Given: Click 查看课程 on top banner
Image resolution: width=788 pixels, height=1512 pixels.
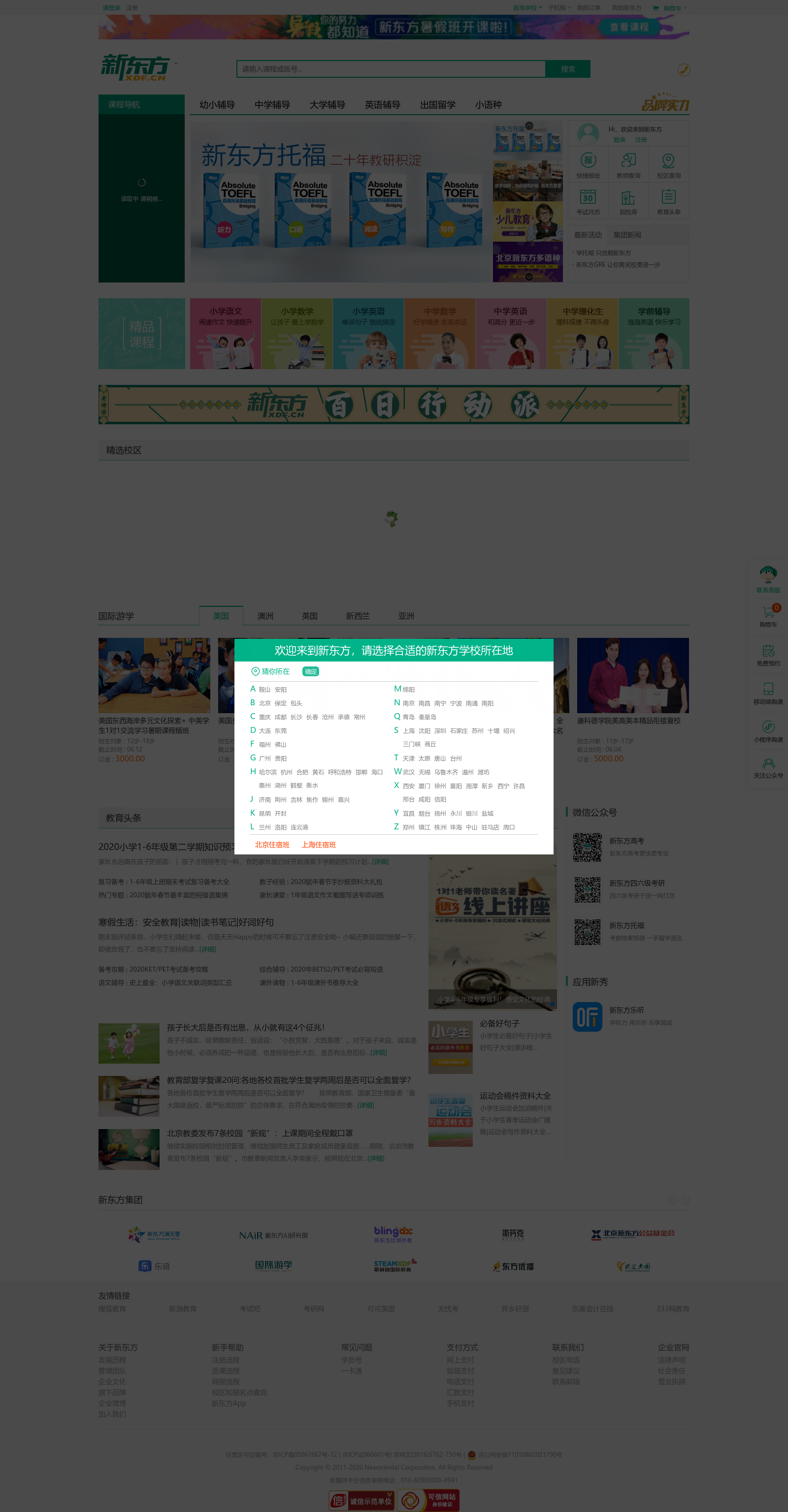Looking at the screenshot, I should (629, 27).
